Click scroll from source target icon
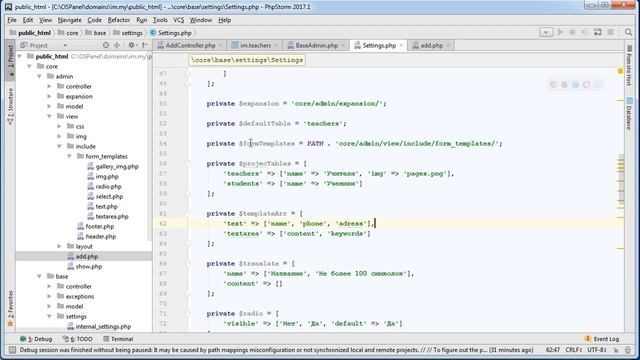Image resolution: width=640 pixels, height=360 pixels. [x=106, y=45]
